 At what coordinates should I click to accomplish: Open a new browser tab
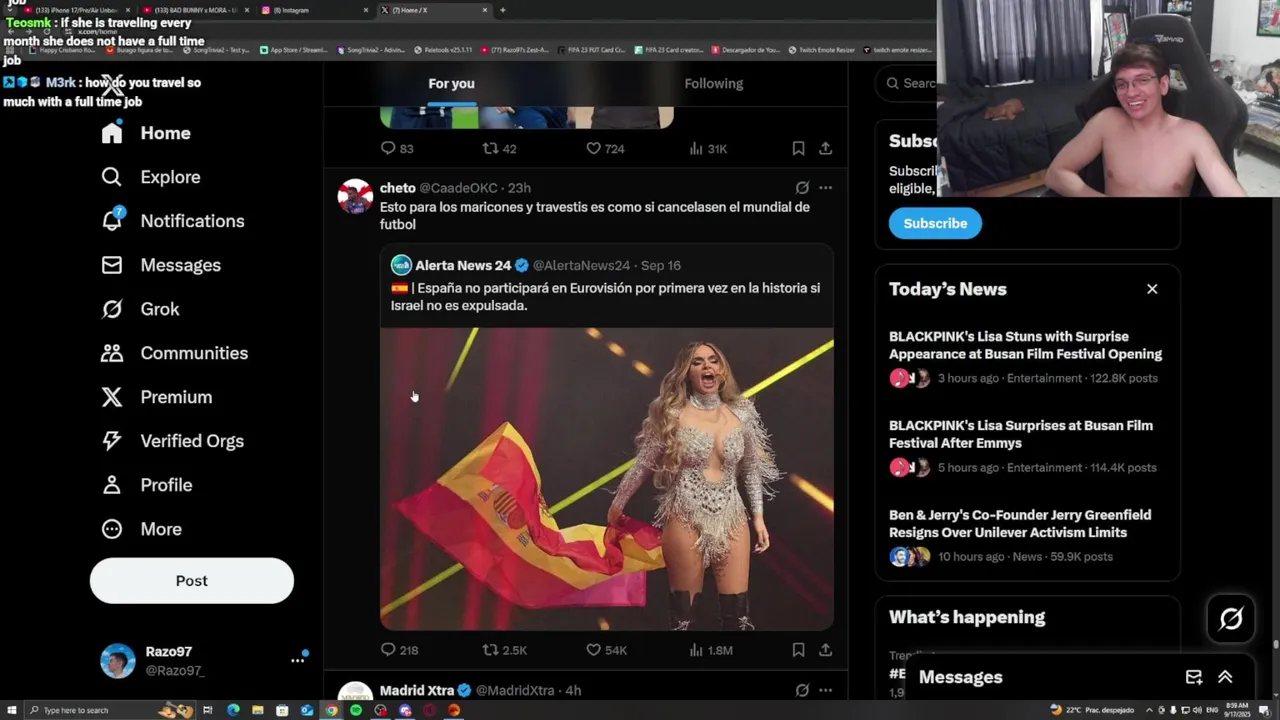[x=502, y=10]
